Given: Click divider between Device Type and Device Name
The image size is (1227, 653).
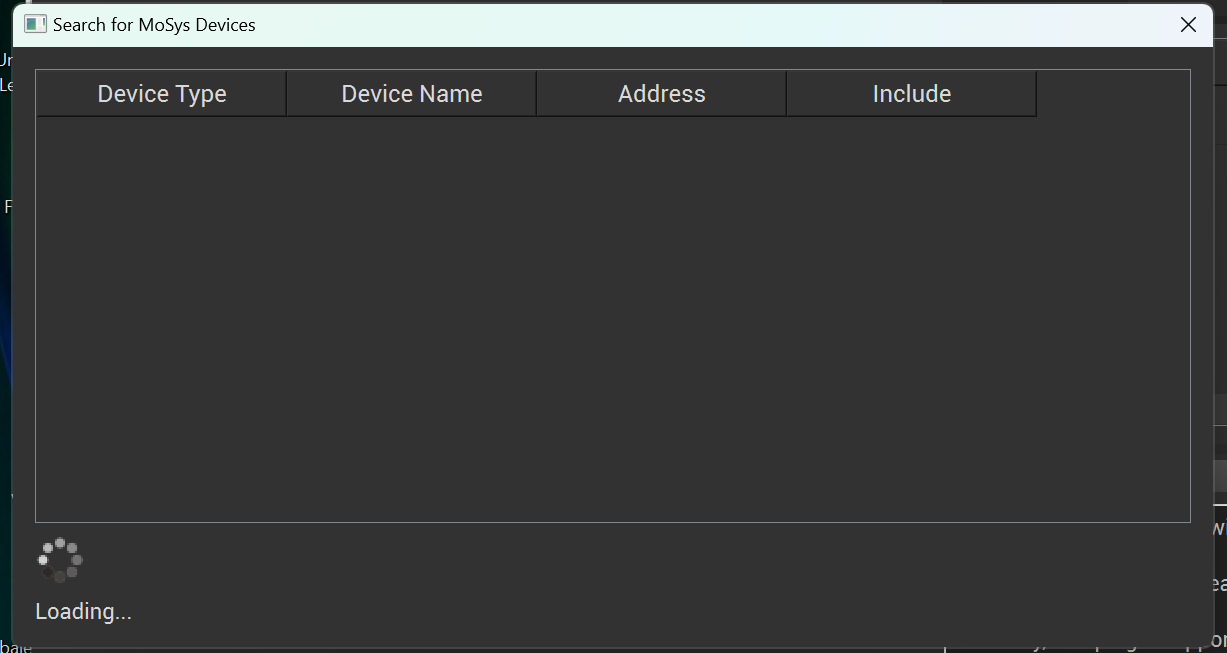Looking at the screenshot, I should [x=286, y=94].
